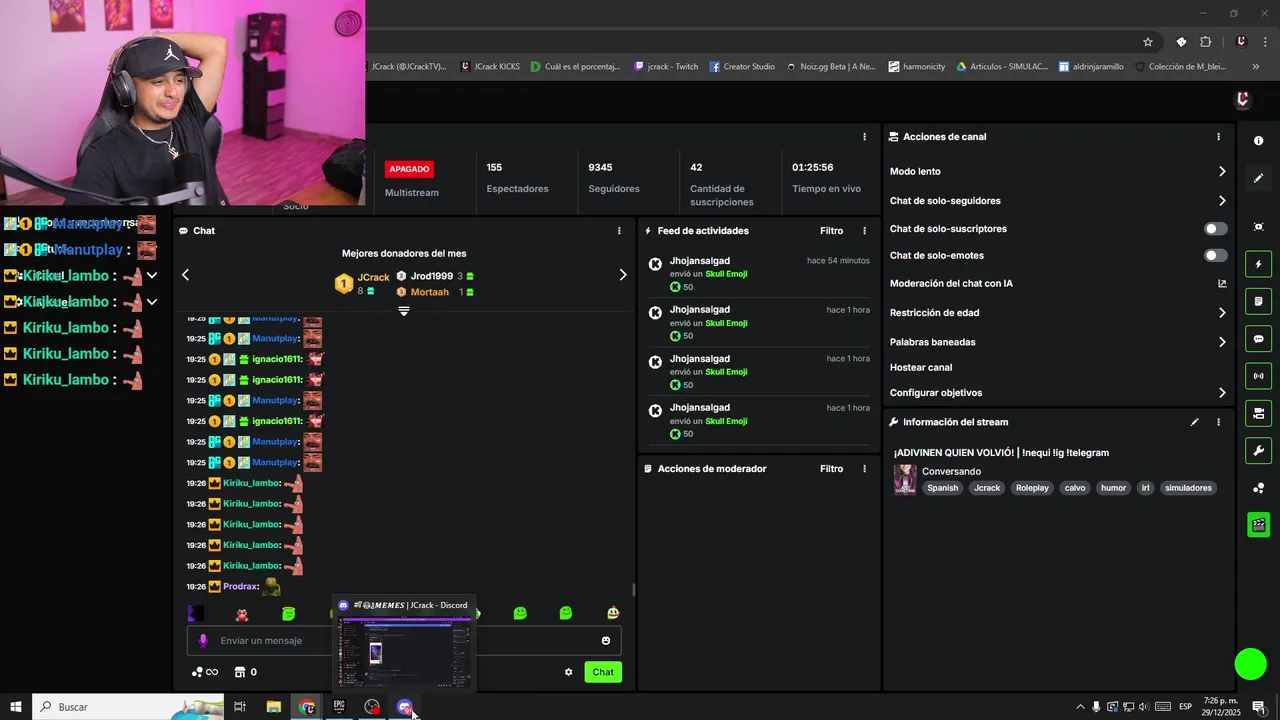This screenshot has width=1280, height=720.
Task: Click the APAGADO Multistream badge
Action: pos(409,169)
